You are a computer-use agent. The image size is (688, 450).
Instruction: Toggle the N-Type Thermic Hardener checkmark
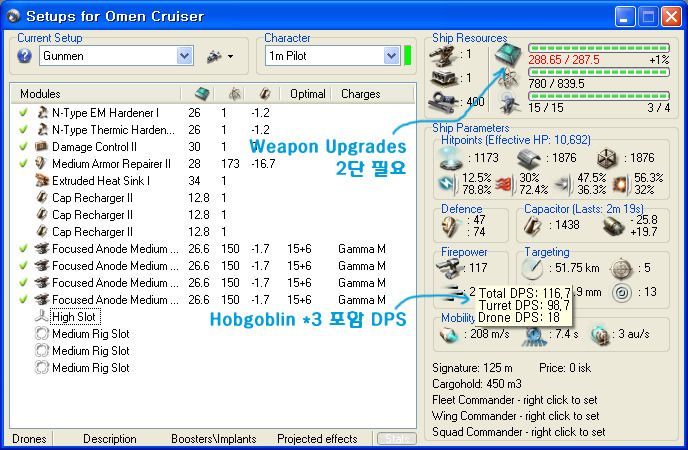[23, 130]
